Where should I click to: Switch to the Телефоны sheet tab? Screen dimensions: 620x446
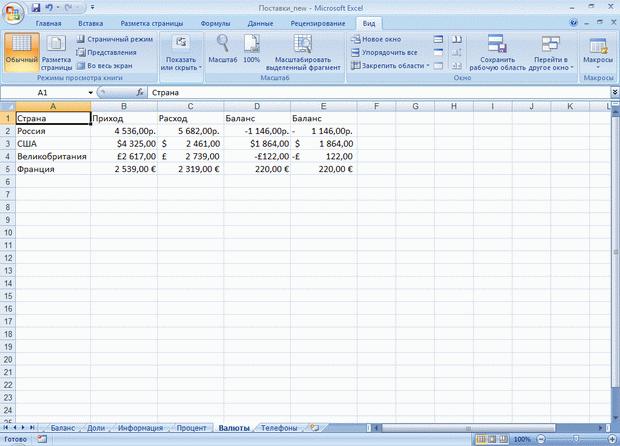pyautogui.click(x=279, y=428)
